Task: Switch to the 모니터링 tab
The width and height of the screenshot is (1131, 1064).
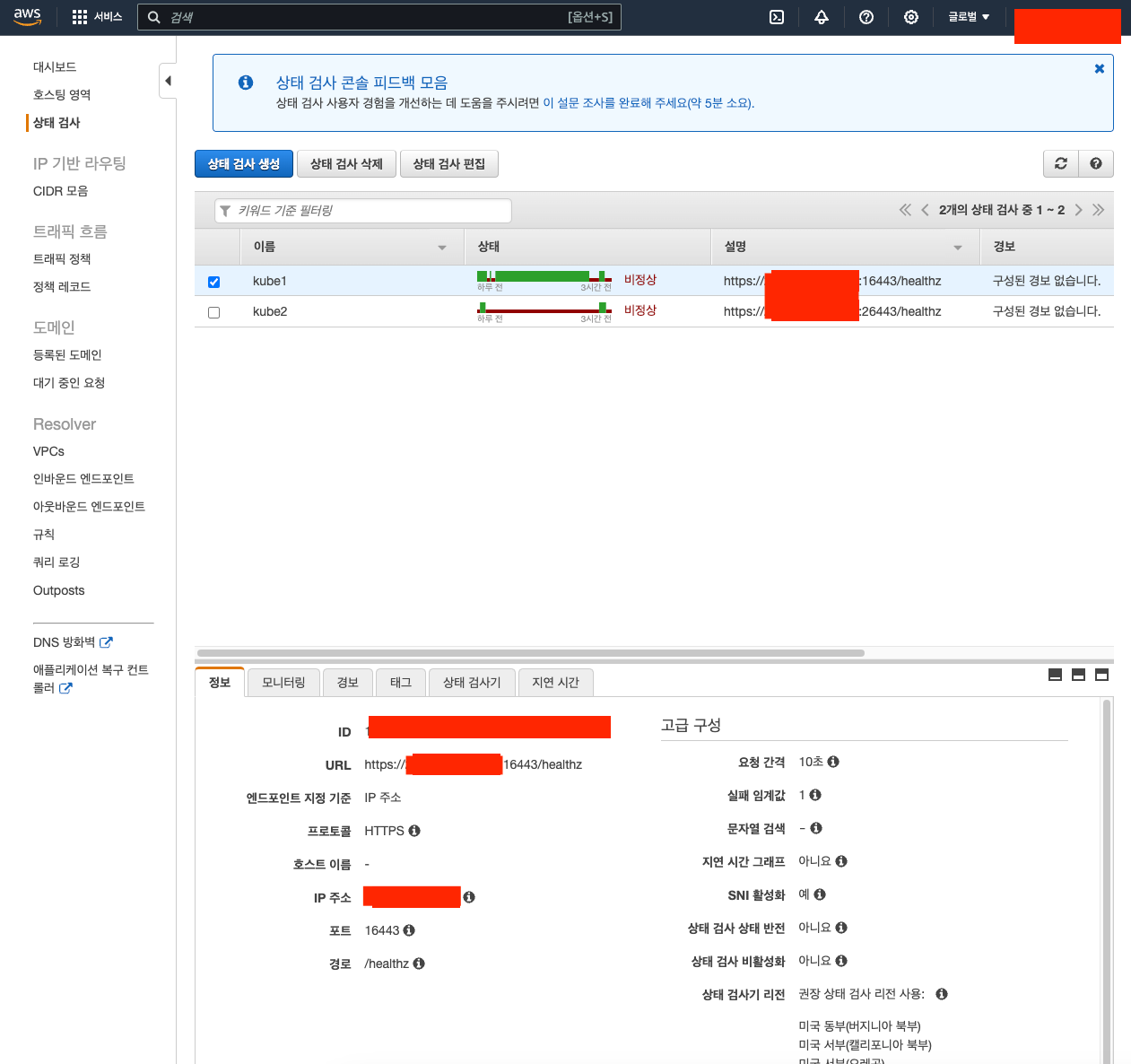Action: 283,683
